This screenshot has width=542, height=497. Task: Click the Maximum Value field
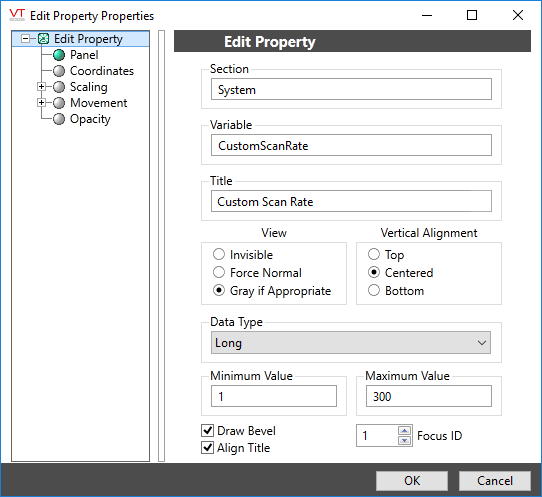(429, 396)
